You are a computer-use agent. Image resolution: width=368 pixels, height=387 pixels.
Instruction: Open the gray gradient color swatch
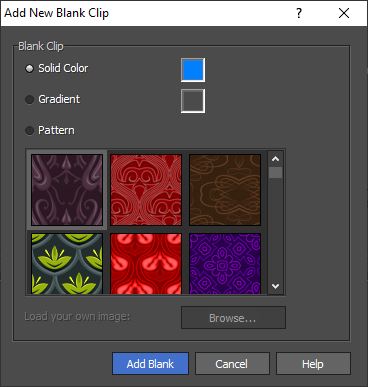pos(193,101)
